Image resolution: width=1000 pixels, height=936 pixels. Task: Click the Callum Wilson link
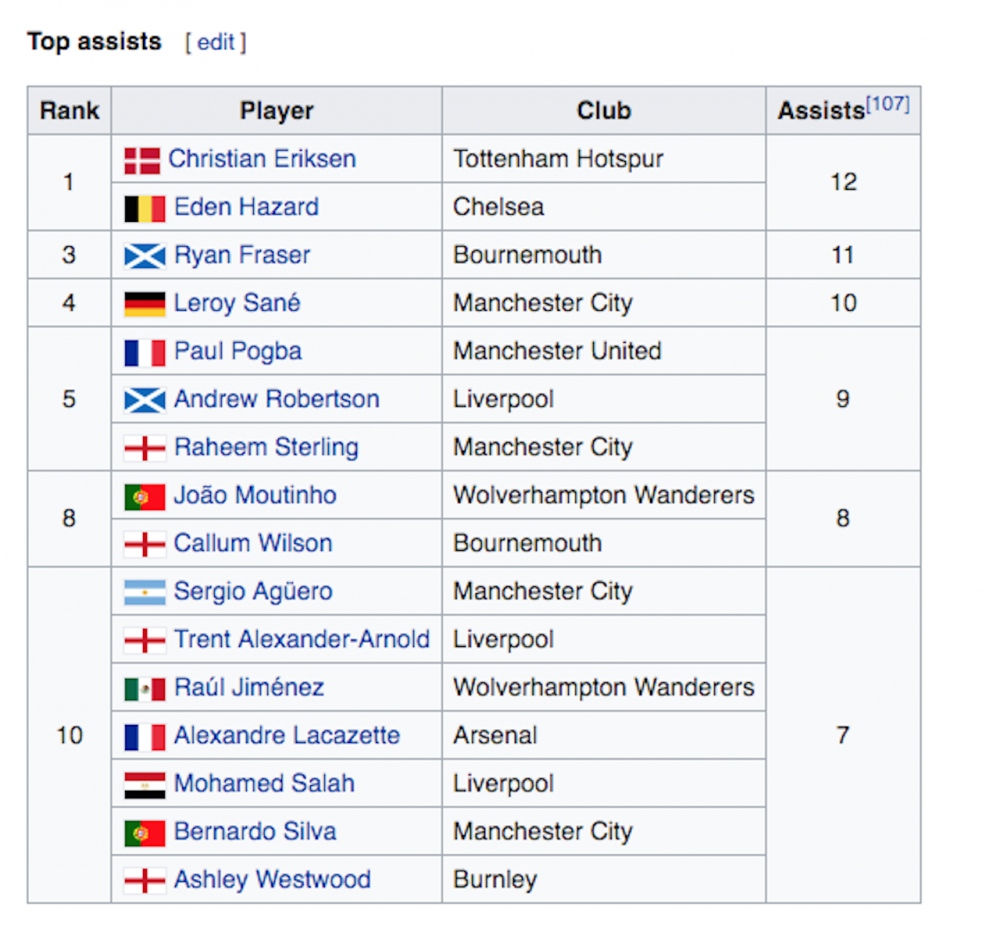coord(253,543)
